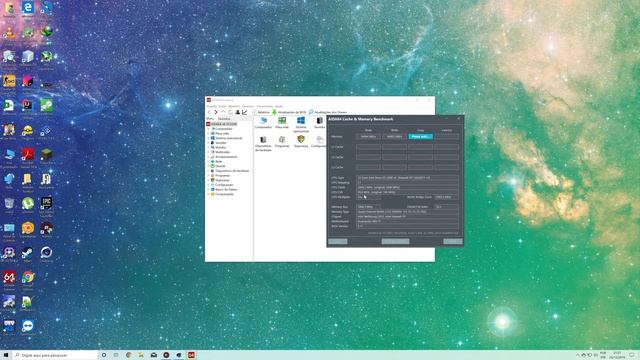Expand the DirectX tree node arrow

pyautogui.click(x=209, y=166)
